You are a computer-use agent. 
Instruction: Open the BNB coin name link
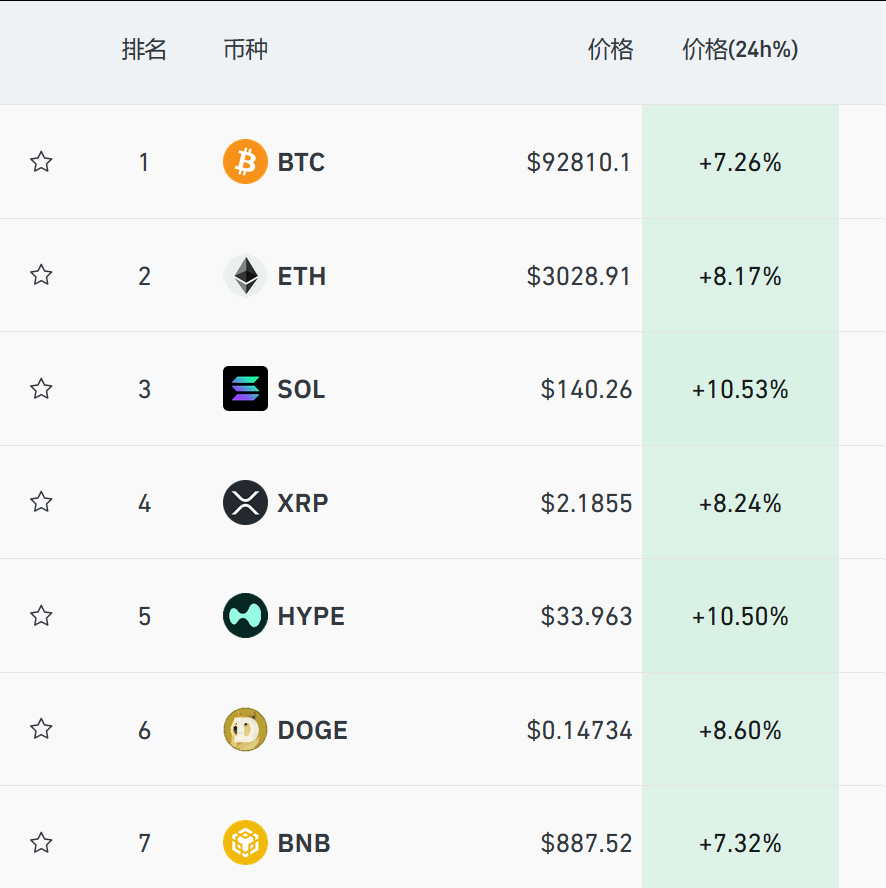304,843
